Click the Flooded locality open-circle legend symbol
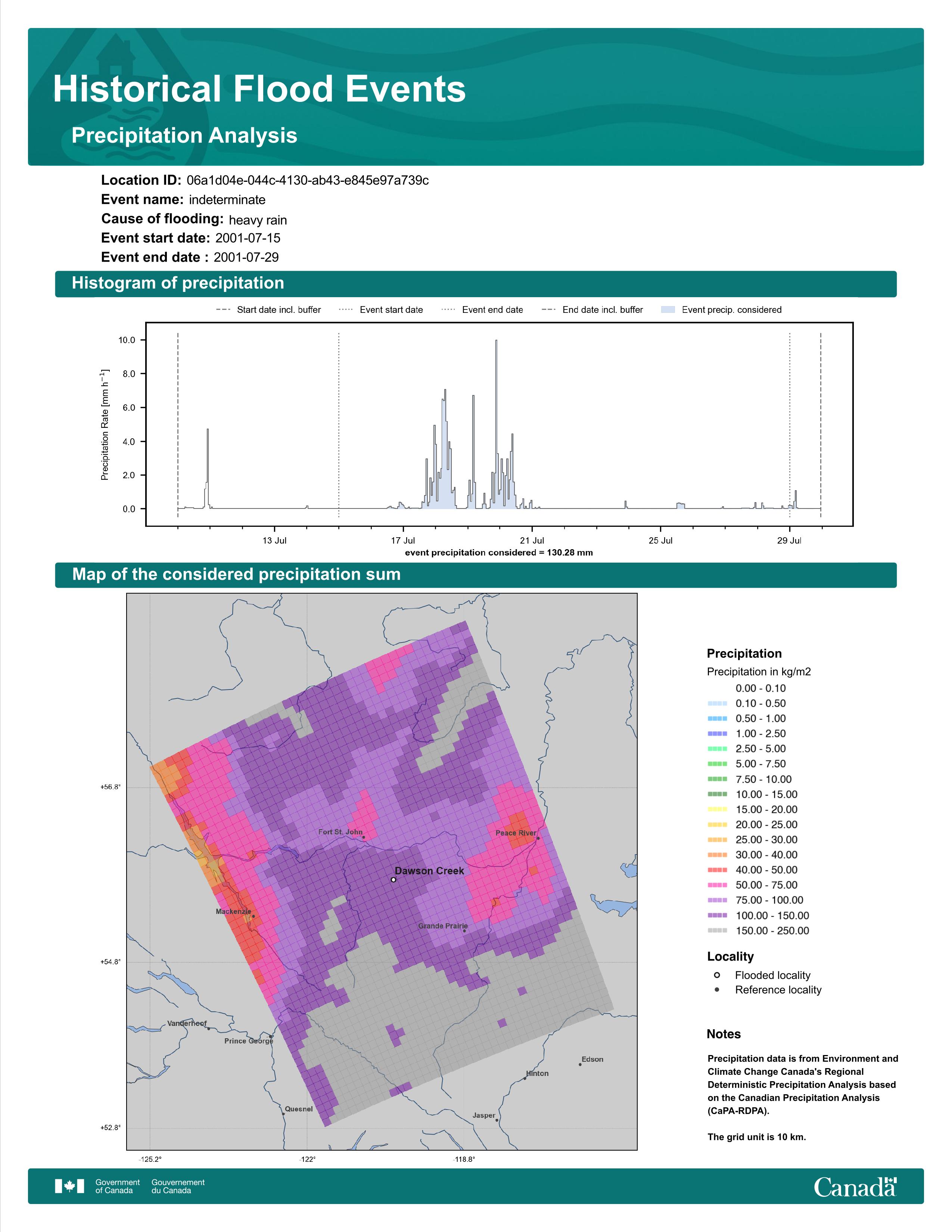The width and height of the screenshot is (952, 1232). pyautogui.click(x=717, y=975)
